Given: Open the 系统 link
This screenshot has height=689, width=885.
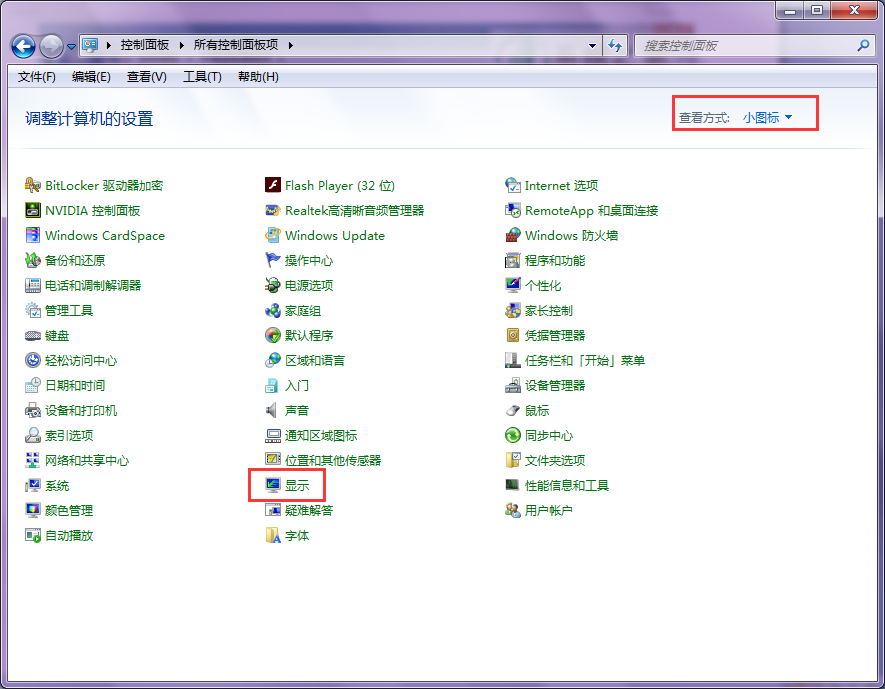Looking at the screenshot, I should [x=57, y=485].
